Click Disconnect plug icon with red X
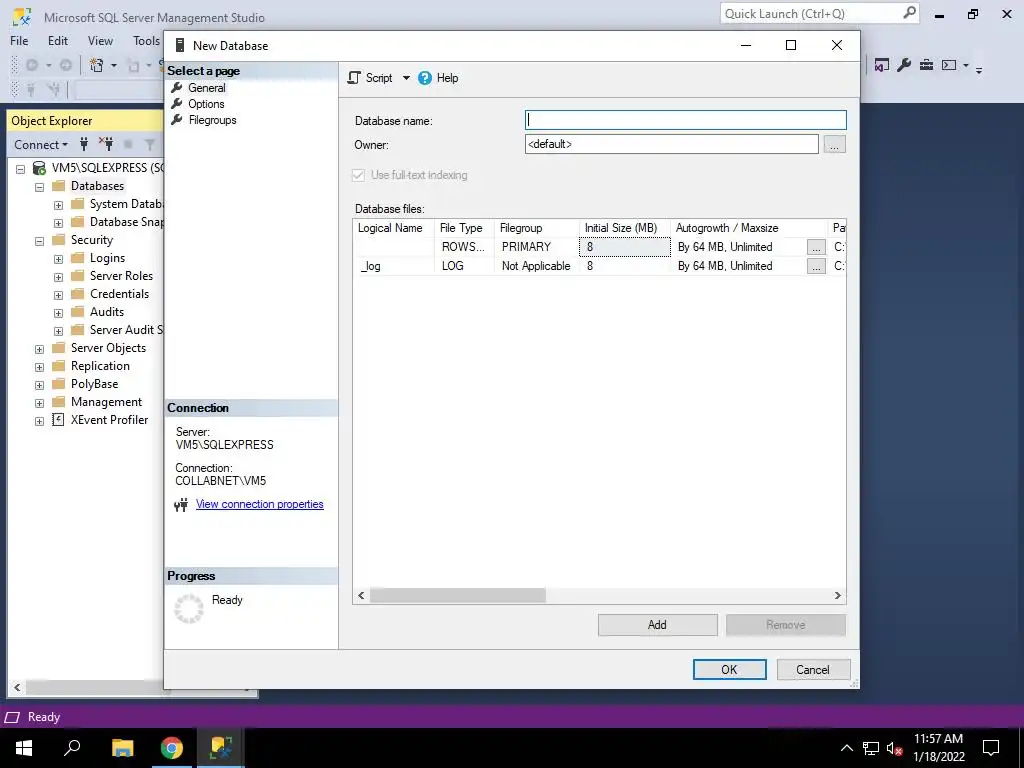The width and height of the screenshot is (1024, 768). pos(106,144)
